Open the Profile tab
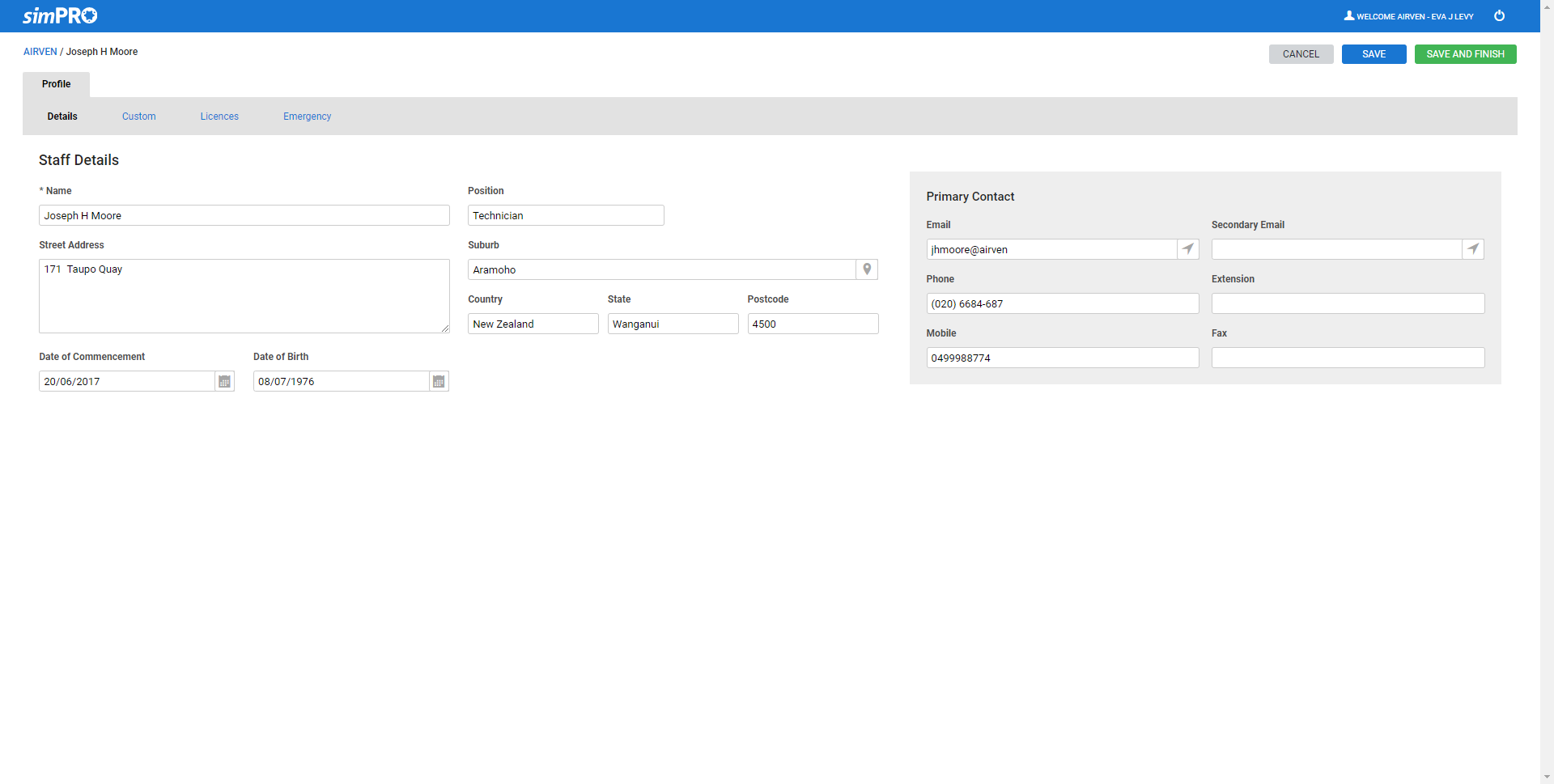 click(57, 84)
